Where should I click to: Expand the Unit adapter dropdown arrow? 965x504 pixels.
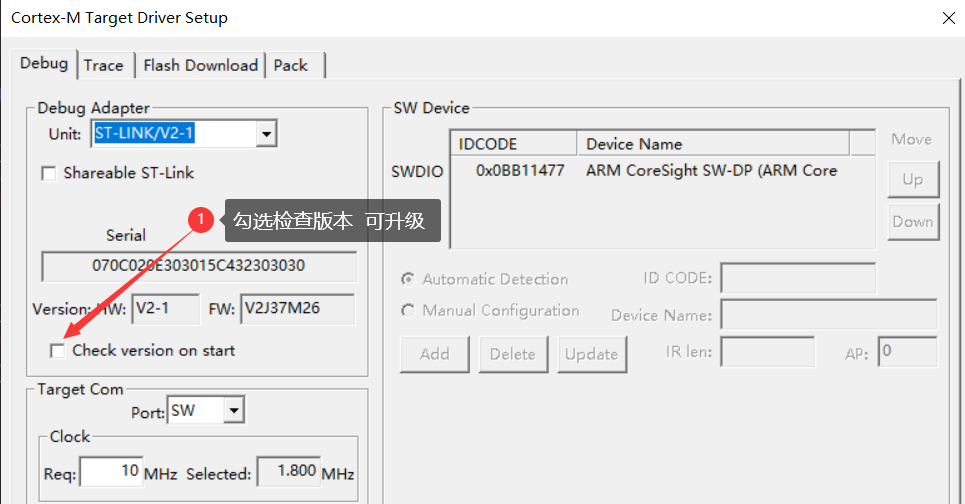pyautogui.click(x=266, y=134)
